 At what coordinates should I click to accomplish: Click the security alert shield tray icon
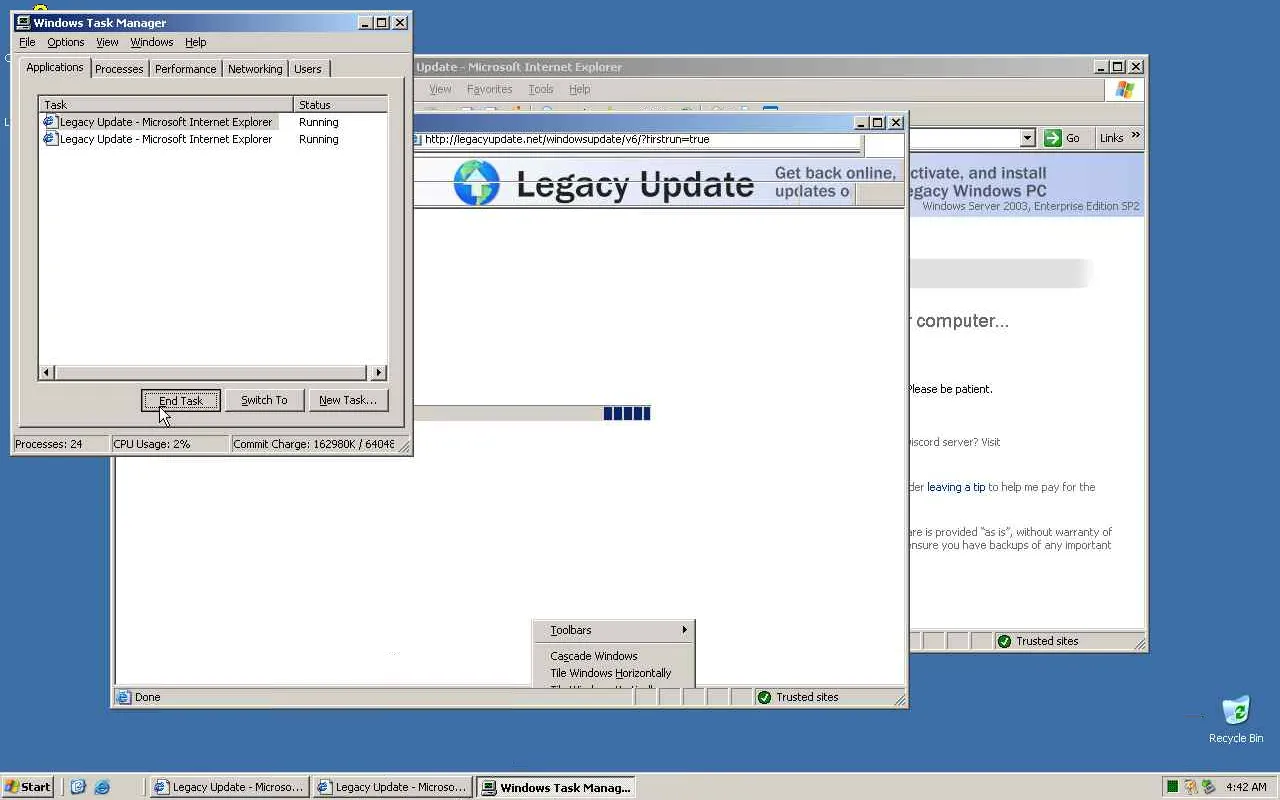coord(1190,787)
